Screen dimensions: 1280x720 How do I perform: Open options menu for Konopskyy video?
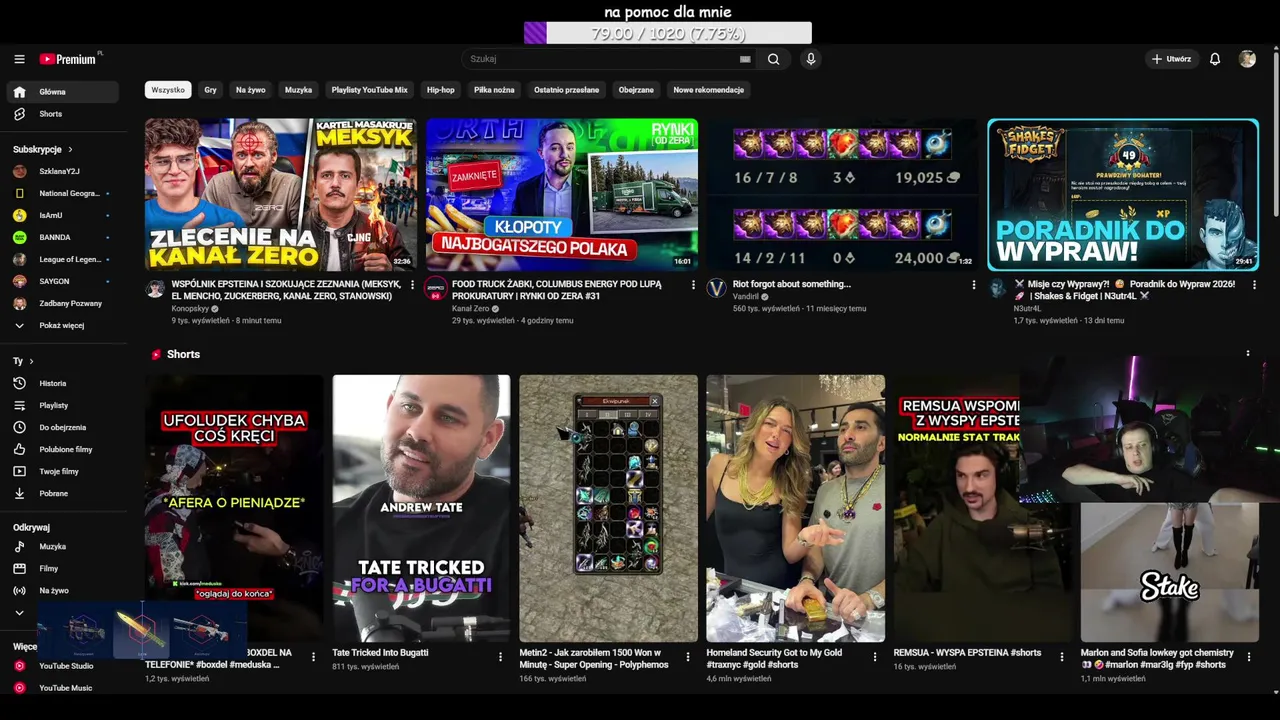(x=412, y=285)
